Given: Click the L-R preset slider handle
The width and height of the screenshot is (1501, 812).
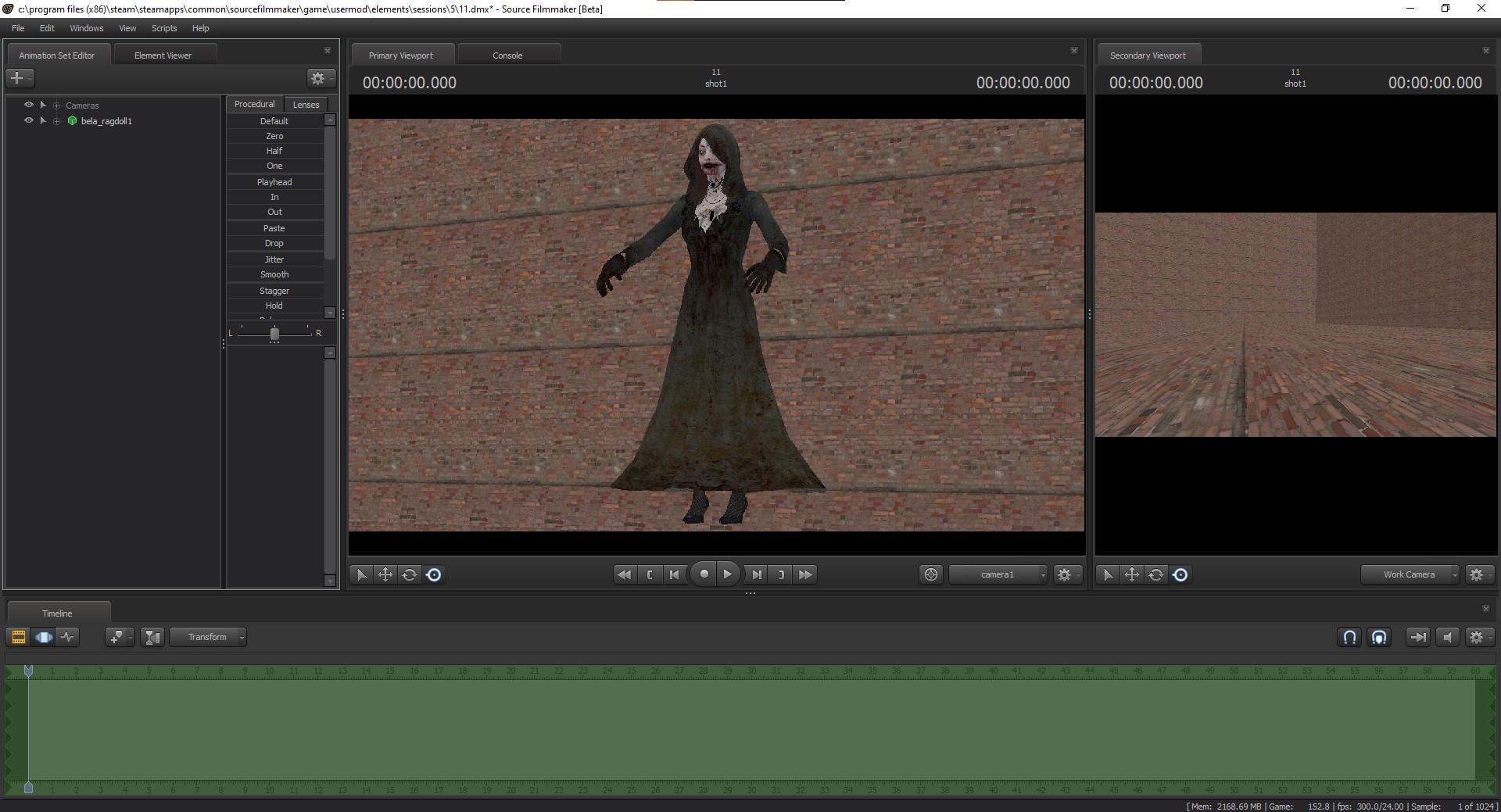Looking at the screenshot, I should pyautogui.click(x=274, y=334).
